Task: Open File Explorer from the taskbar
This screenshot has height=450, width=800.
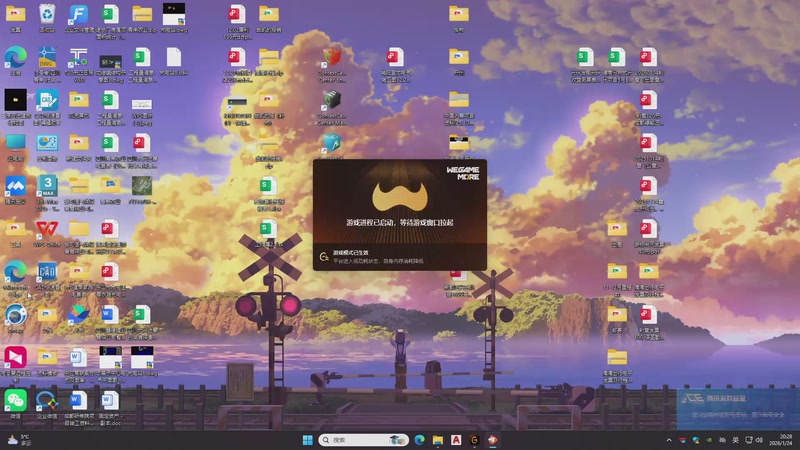Action: pos(438,440)
